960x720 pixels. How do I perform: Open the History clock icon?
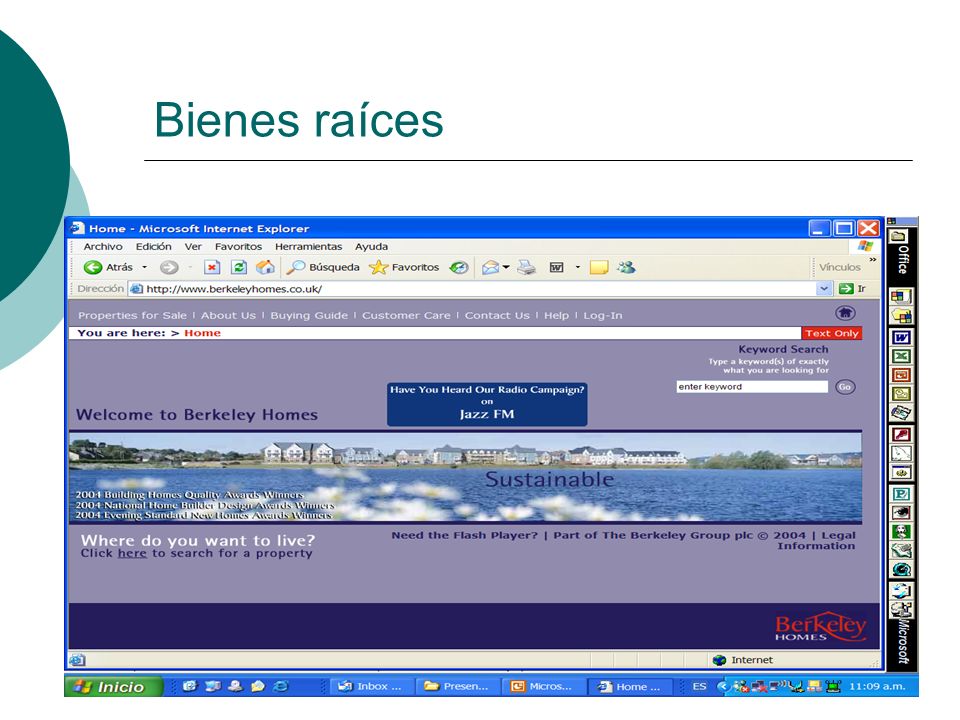459,267
